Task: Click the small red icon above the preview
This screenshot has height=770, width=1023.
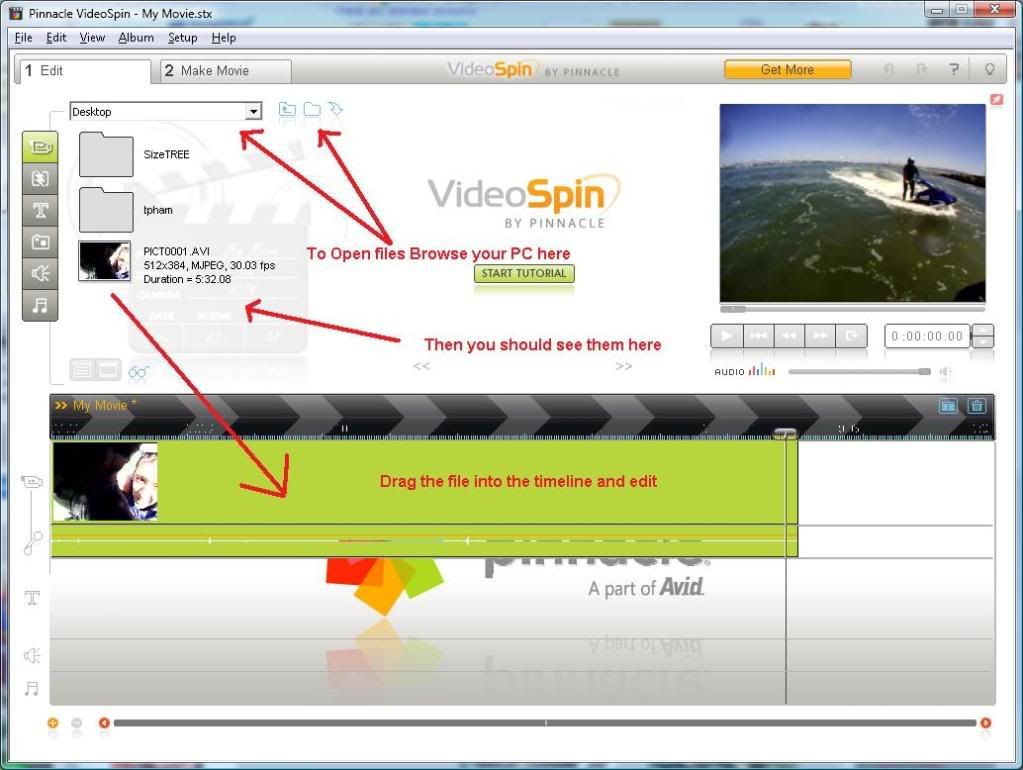Action: pyautogui.click(x=996, y=99)
